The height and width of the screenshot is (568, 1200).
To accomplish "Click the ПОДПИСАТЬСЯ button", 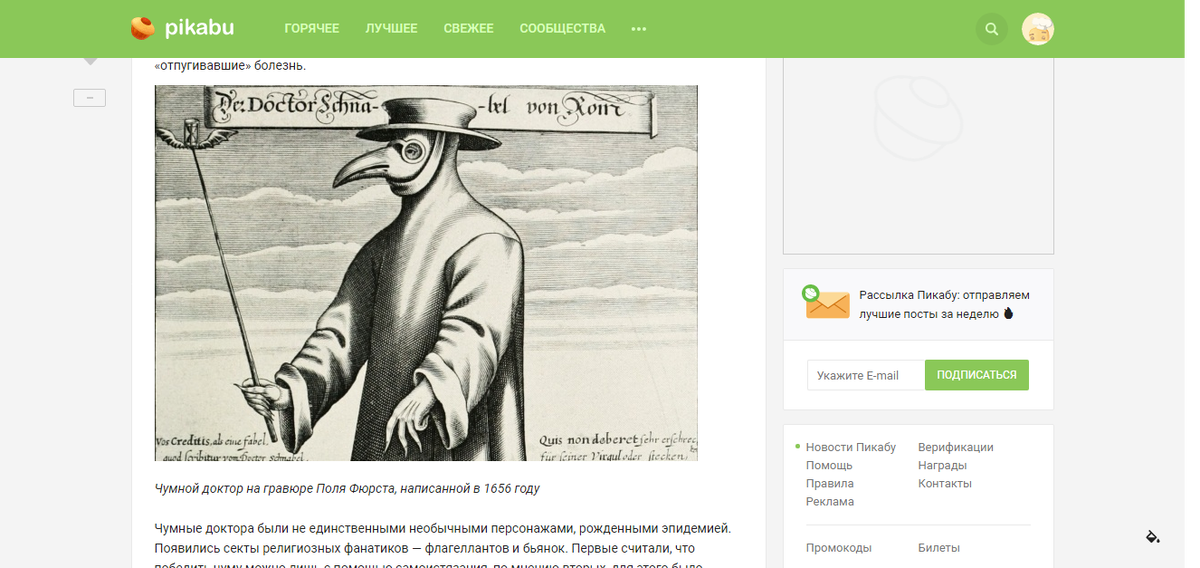I will point(977,375).
